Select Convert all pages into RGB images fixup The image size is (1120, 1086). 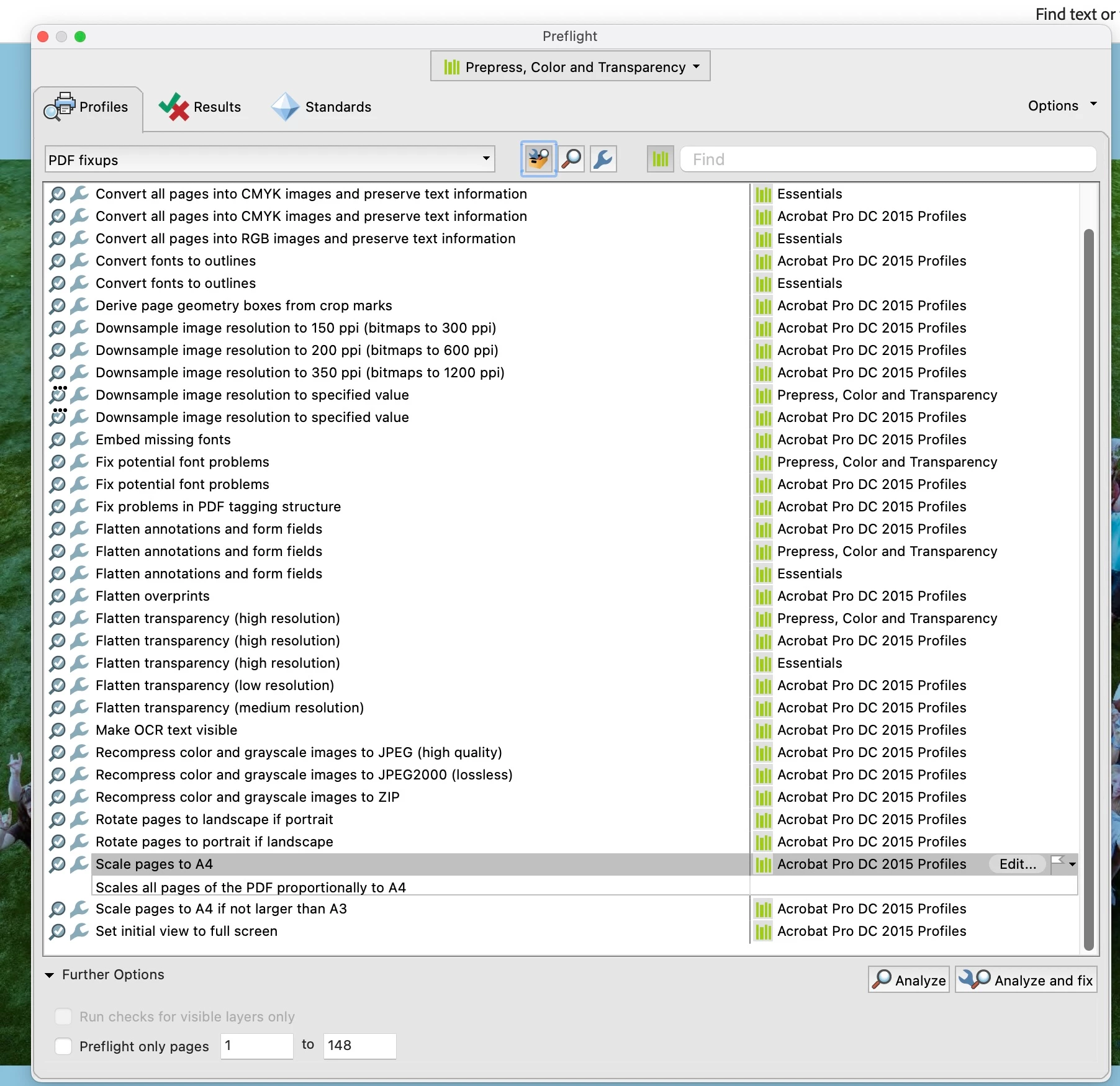click(305, 238)
